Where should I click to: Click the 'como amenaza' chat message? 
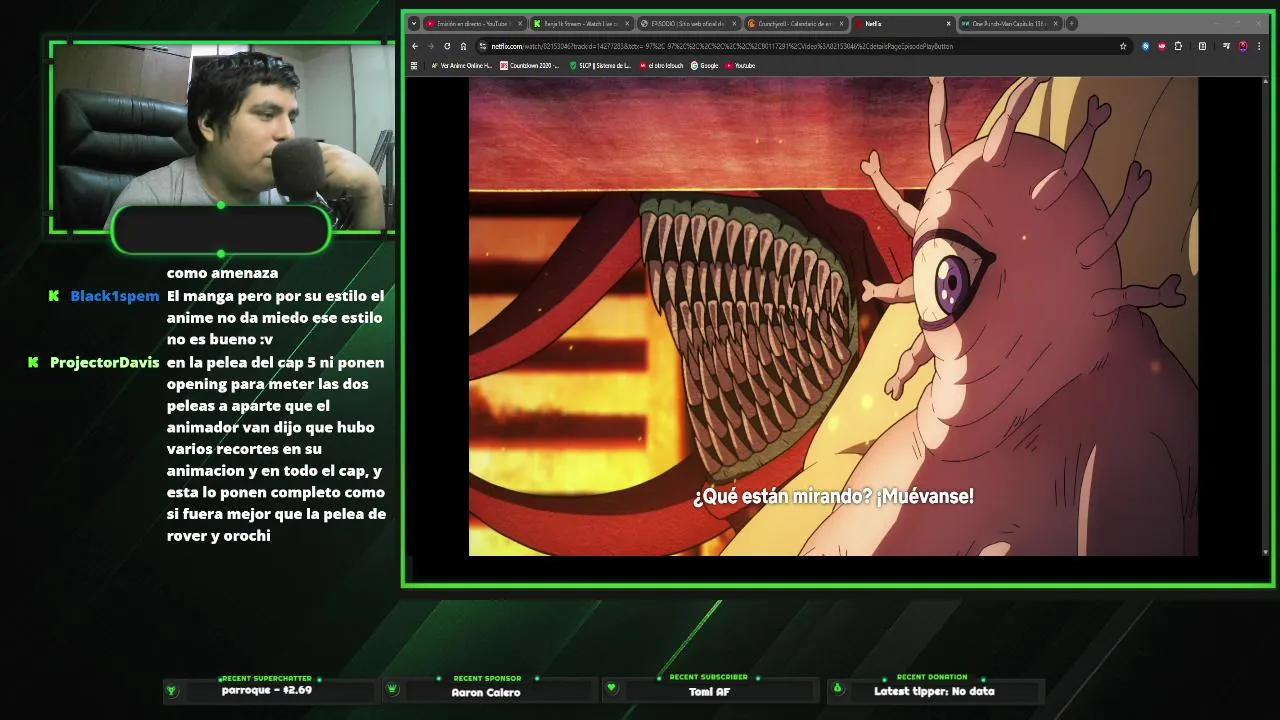222,272
